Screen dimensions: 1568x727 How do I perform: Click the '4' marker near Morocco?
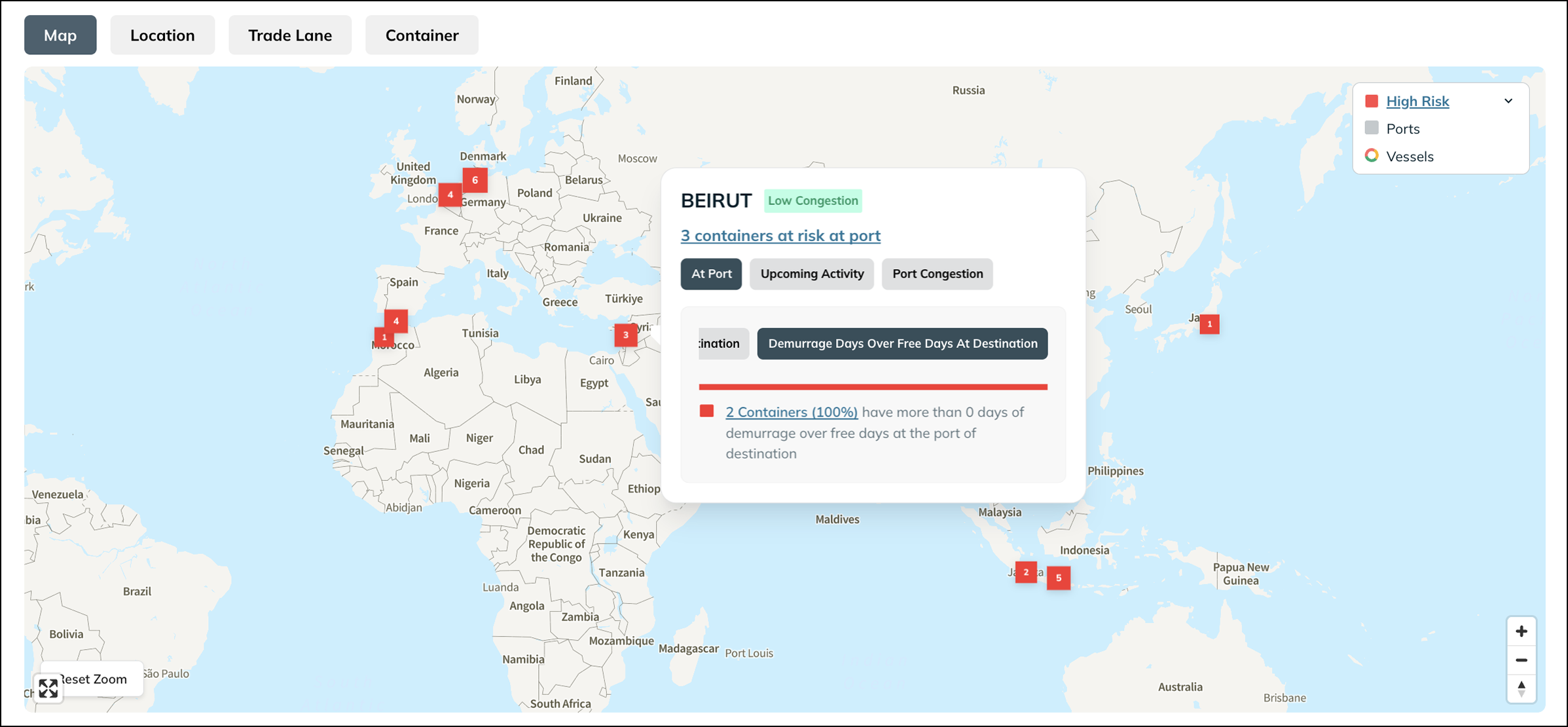point(396,321)
